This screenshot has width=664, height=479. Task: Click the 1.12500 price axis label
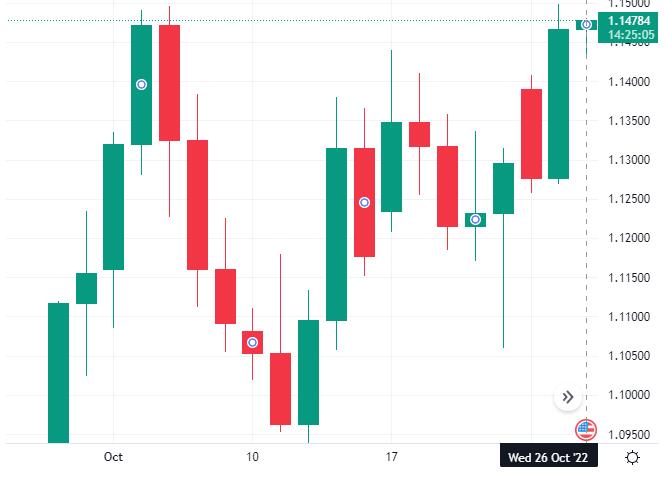click(x=630, y=199)
